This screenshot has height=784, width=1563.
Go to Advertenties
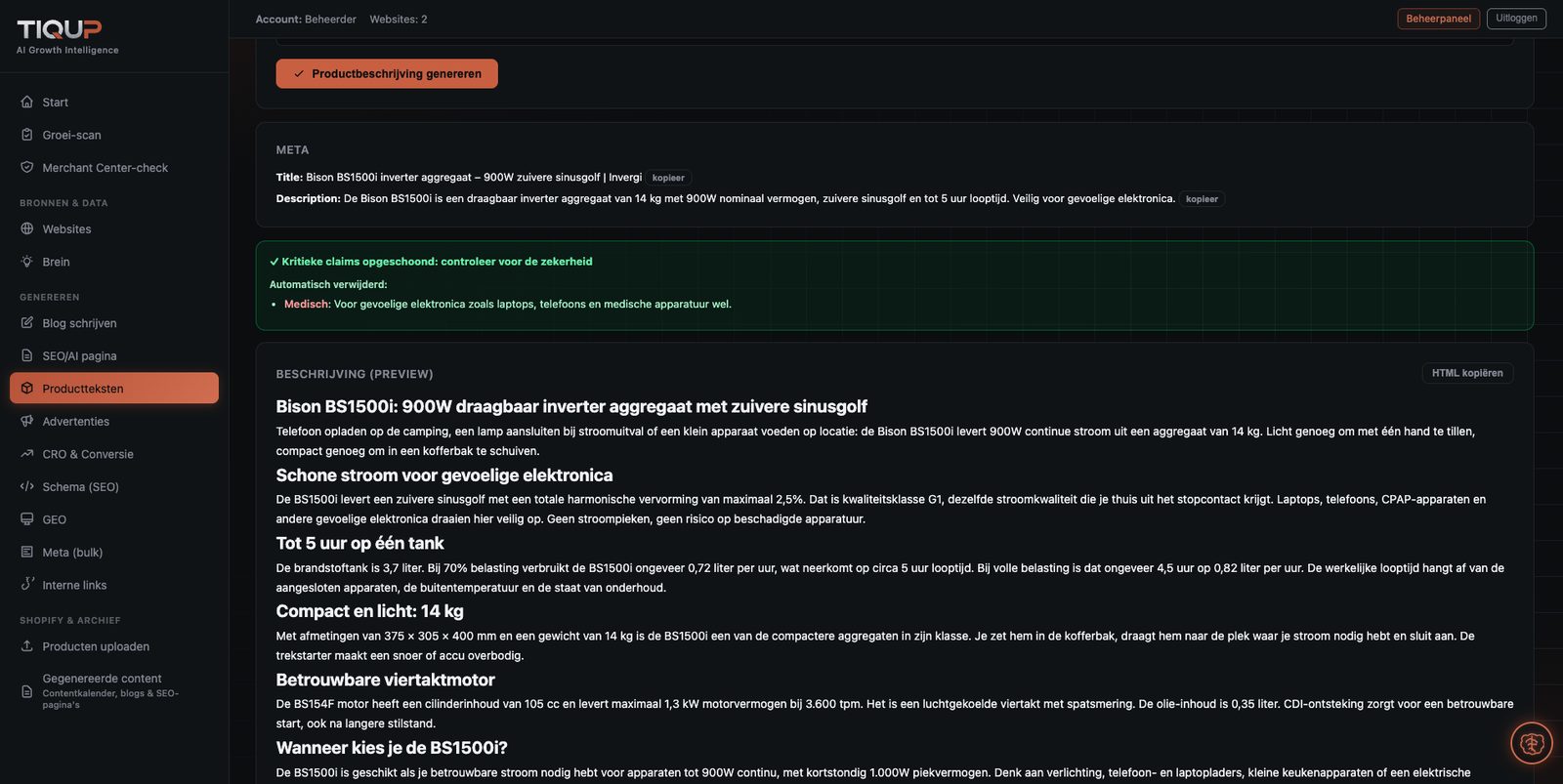pyautogui.click(x=114, y=421)
